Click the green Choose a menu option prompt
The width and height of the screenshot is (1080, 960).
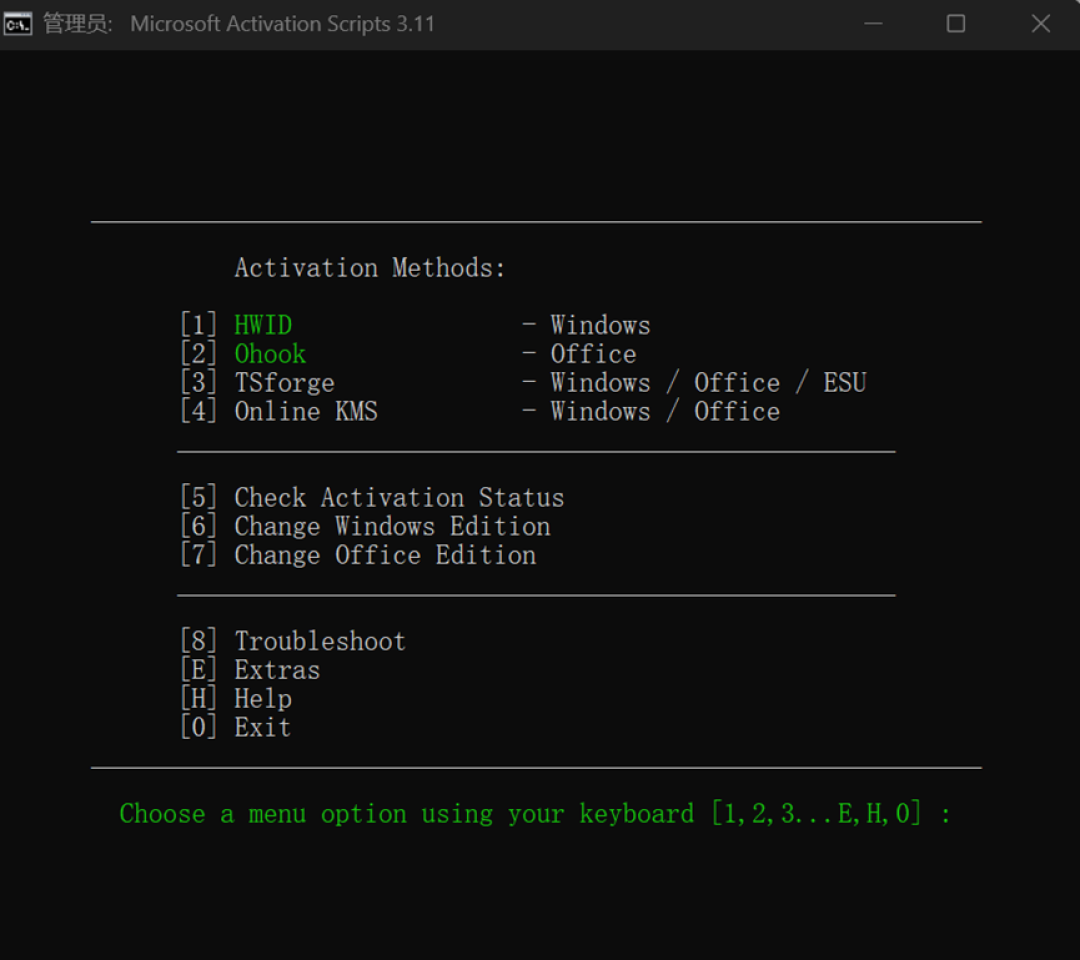click(x=535, y=815)
